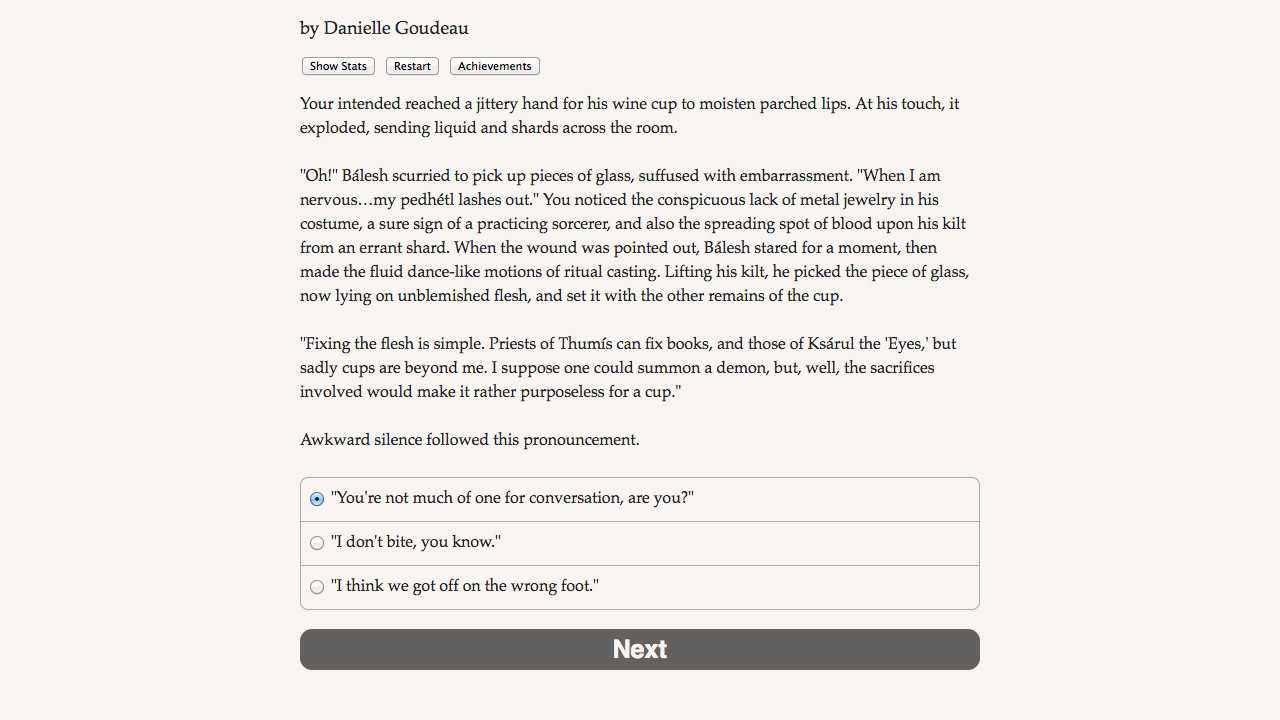The width and height of the screenshot is (1280, 720).
Task: Click the "I don't bite, you know." answer text
Action: (416, 542)
